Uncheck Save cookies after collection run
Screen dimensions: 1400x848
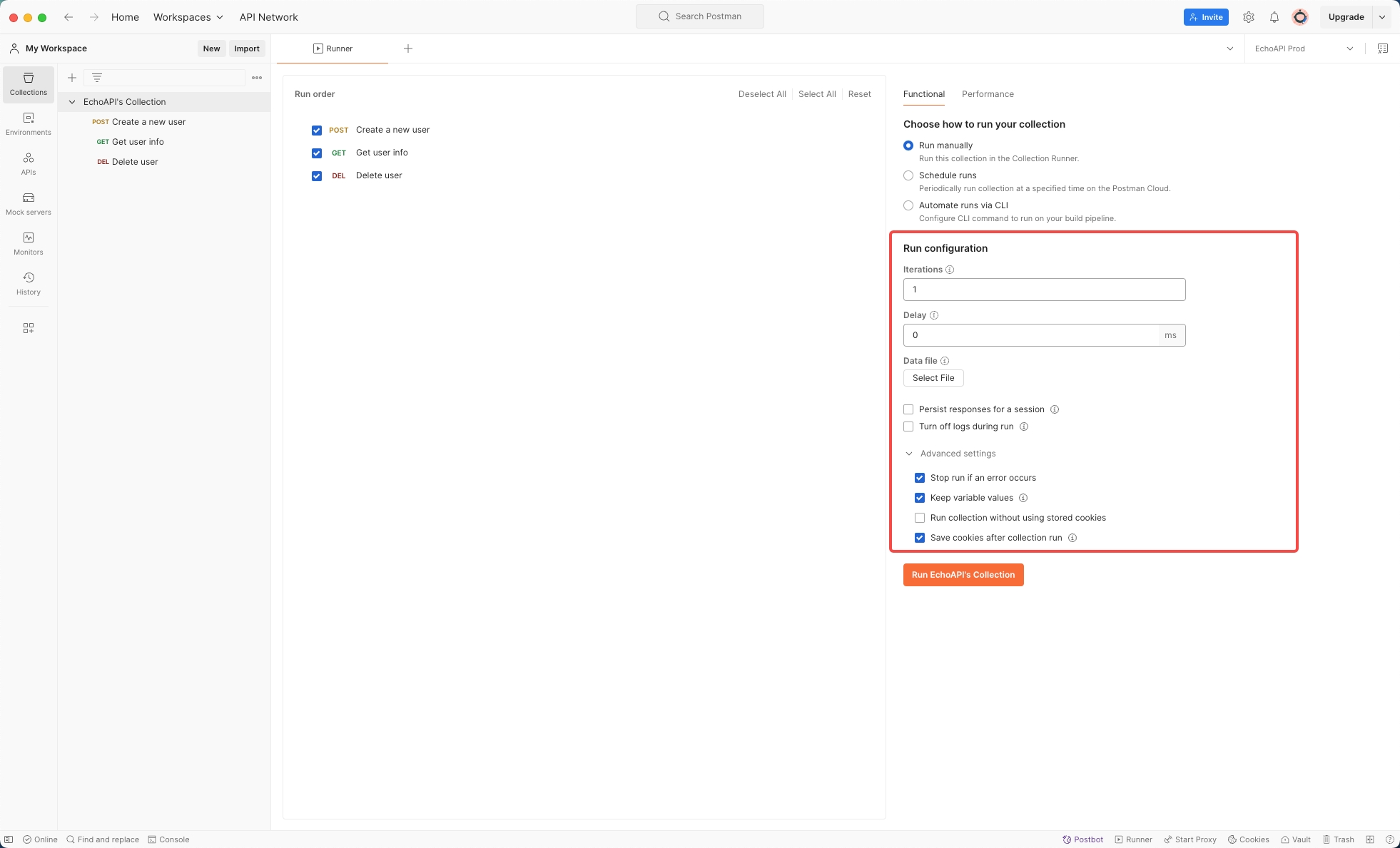click(920, 538)
